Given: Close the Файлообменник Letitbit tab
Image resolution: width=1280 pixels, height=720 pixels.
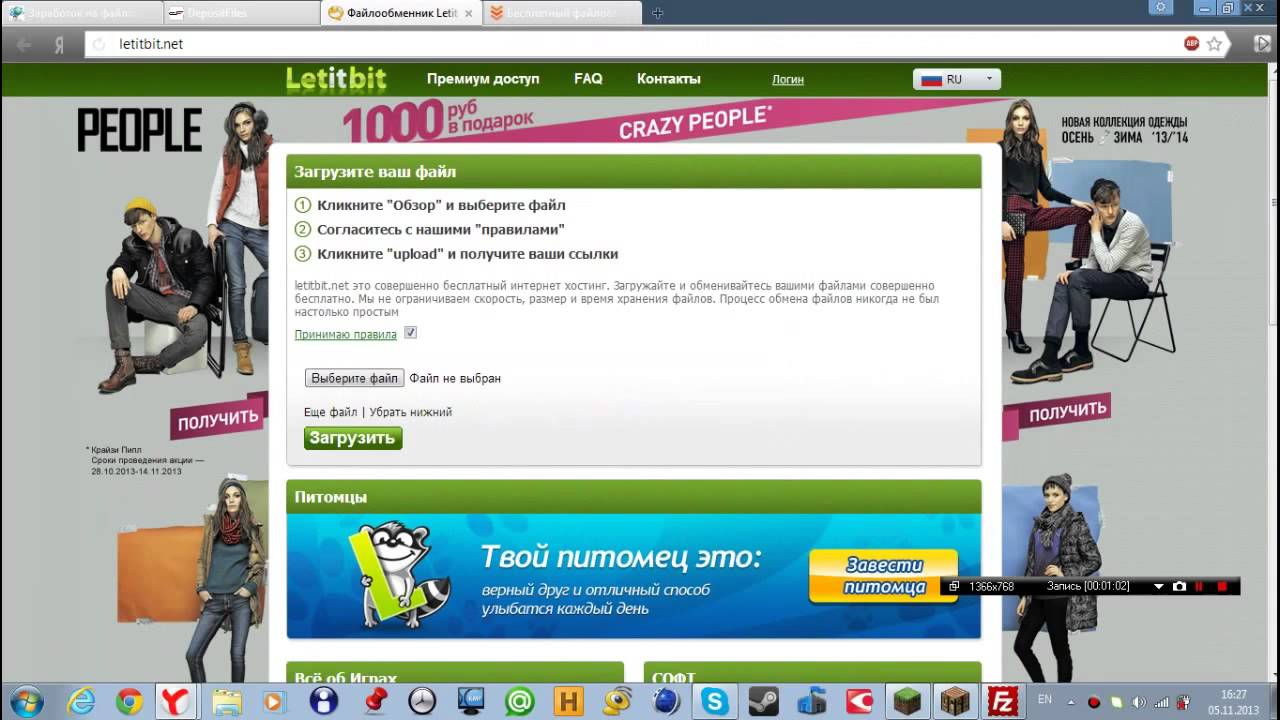Looking at the screenshot, I should tap(468, 13).
